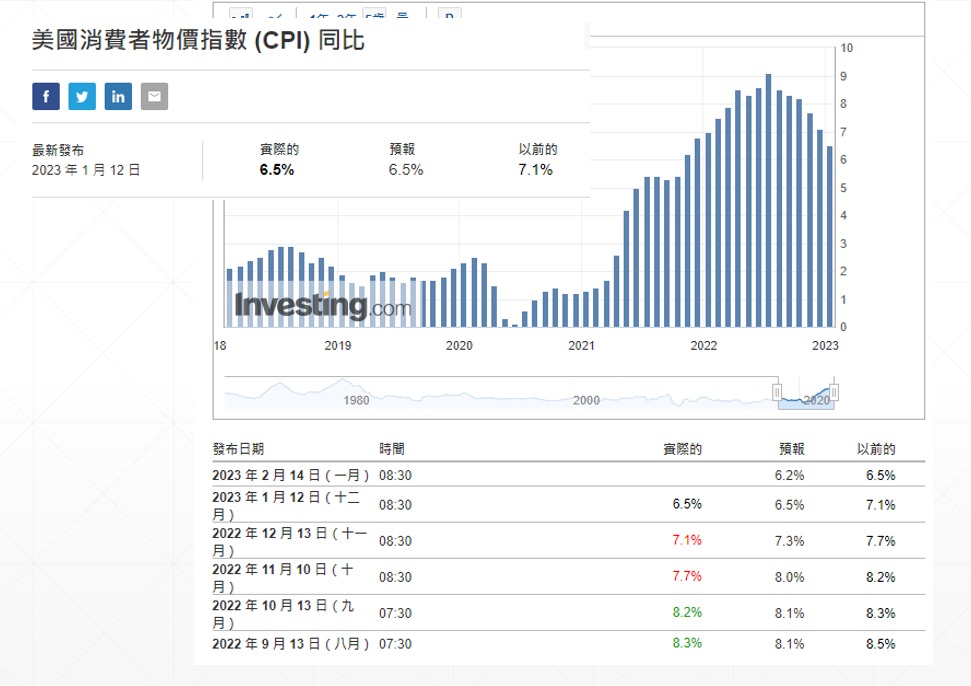This screenshot has width=971, height=686.
Task: Click the 07:30 time in the September row
Action: click(395, 644)
